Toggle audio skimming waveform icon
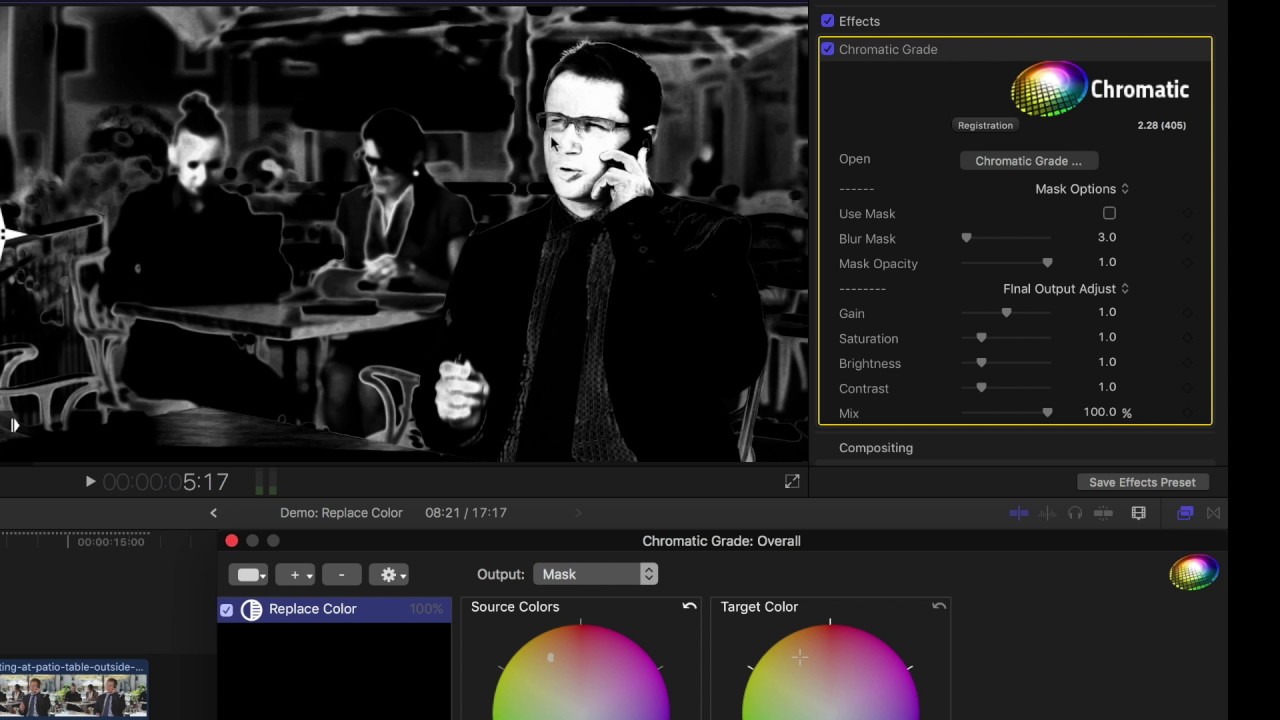Screen dimensions: 1280x720 pyautogui.click(x=1047, y=513)
